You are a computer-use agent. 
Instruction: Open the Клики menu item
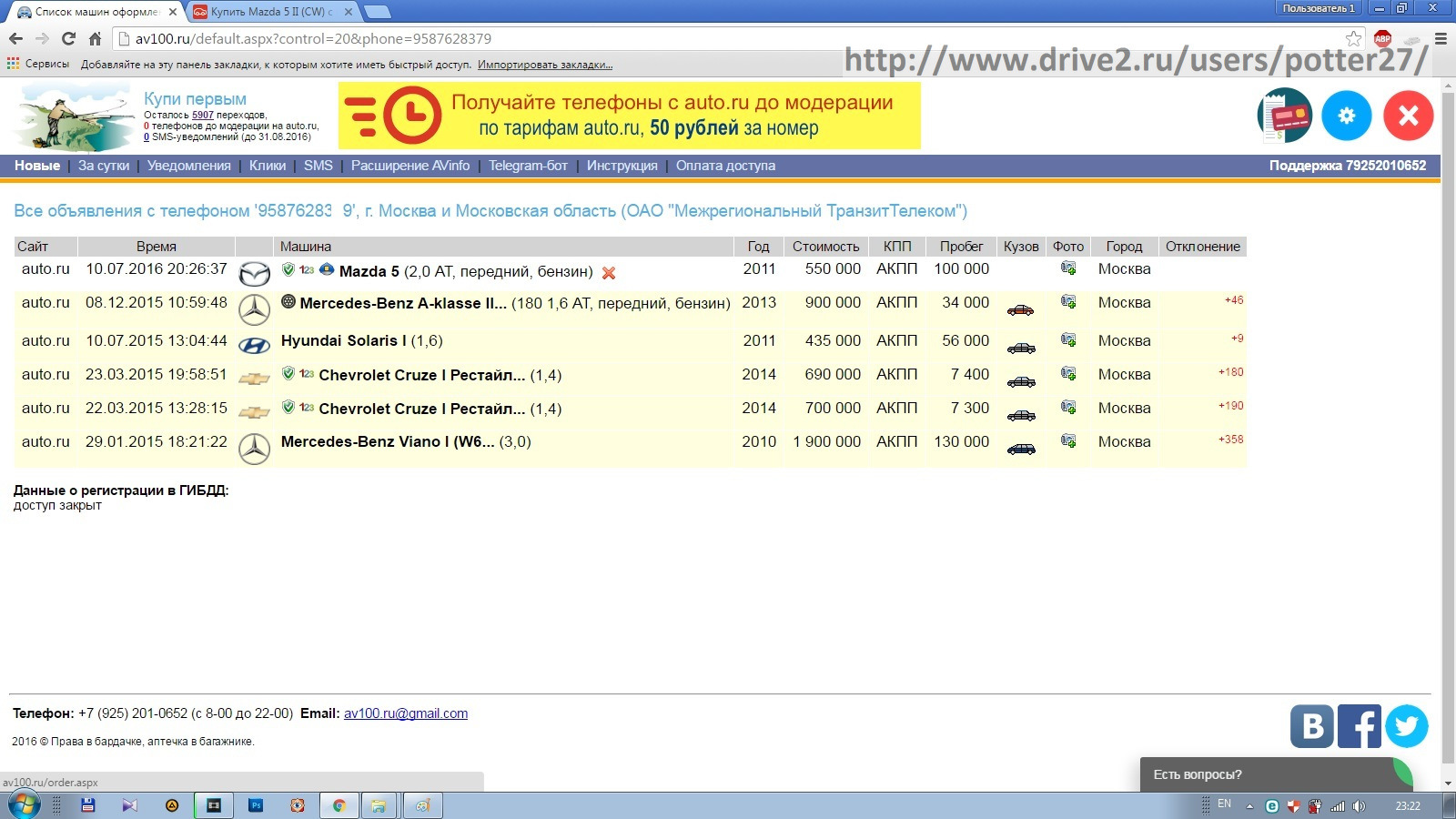click(x=268, y=166)
